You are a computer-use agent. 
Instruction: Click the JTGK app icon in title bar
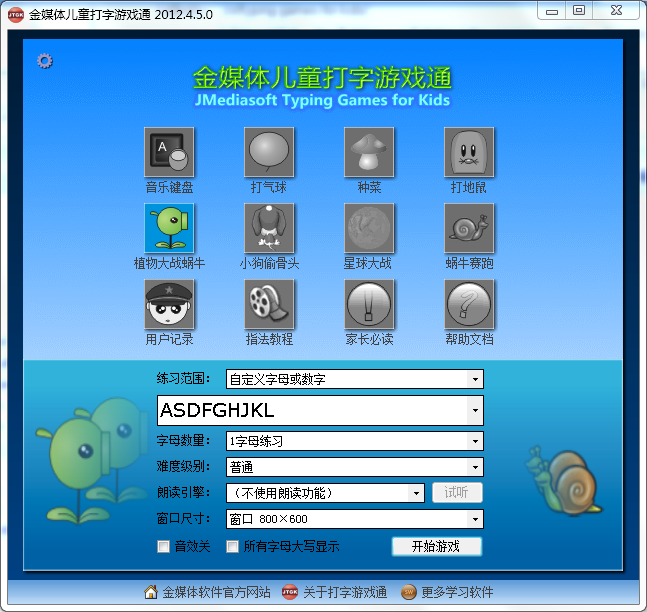click(16, 15)
